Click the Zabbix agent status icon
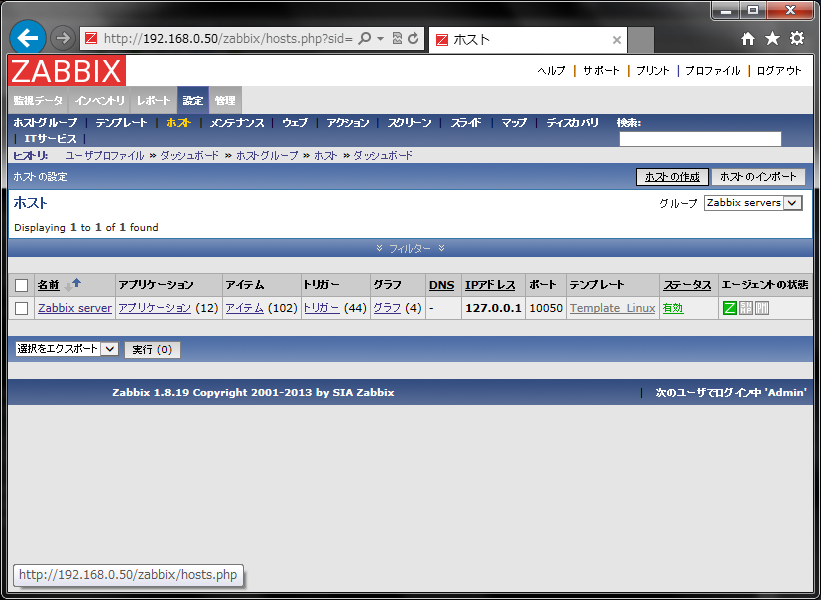Image resolution: width=821 pixels, height=600 pixels. [x=729, y=308]
